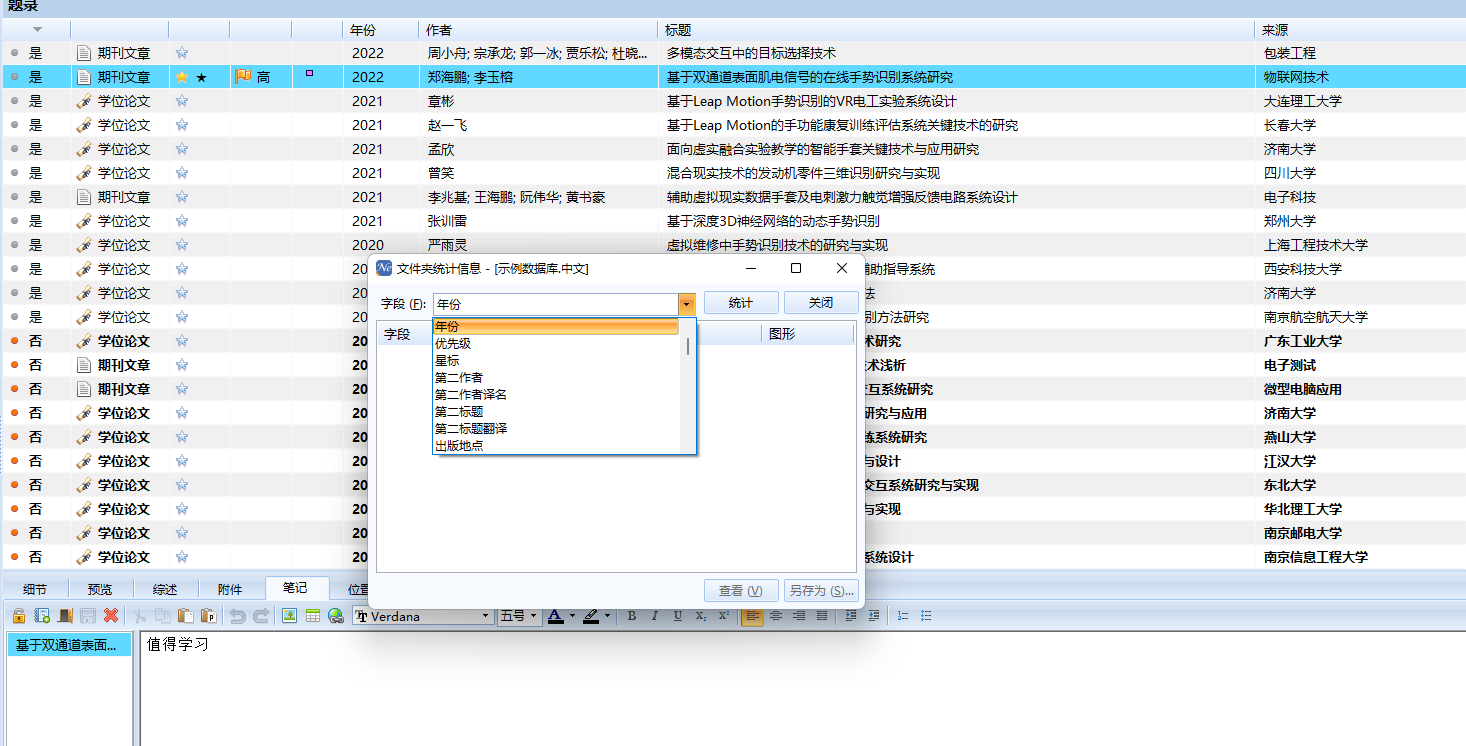This screenshot has width=1466, height=746.
Task: Click the insert image icon in notes toolbar
Action: point(289,616)
